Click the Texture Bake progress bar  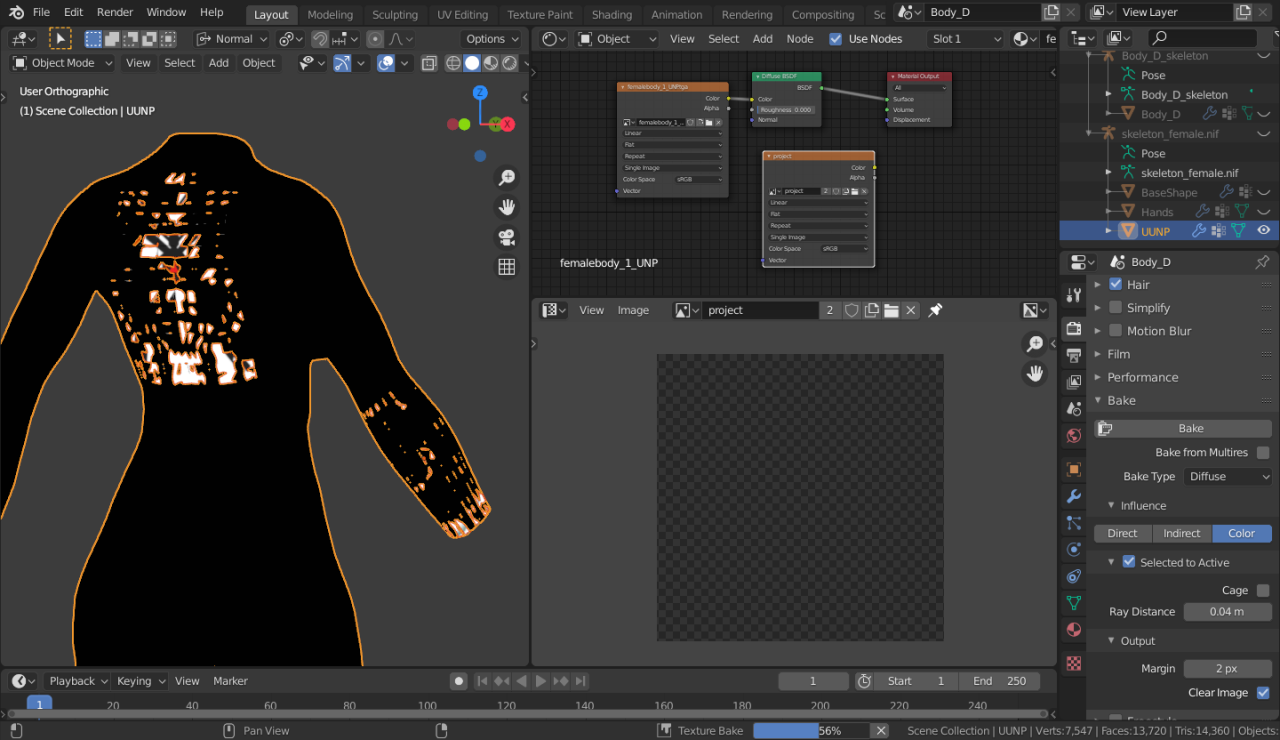pyautogui.click(x=810, y=731)
